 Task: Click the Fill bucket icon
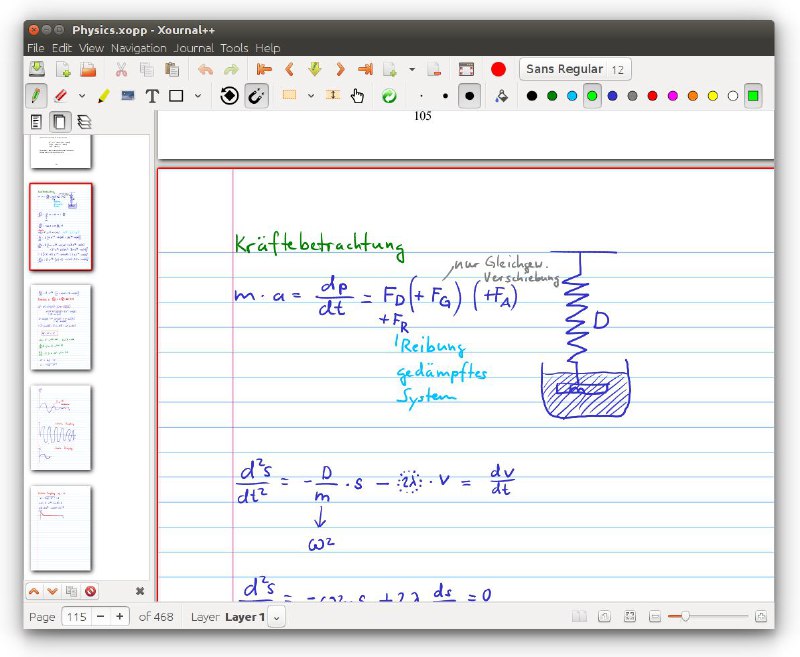[501, 95]
